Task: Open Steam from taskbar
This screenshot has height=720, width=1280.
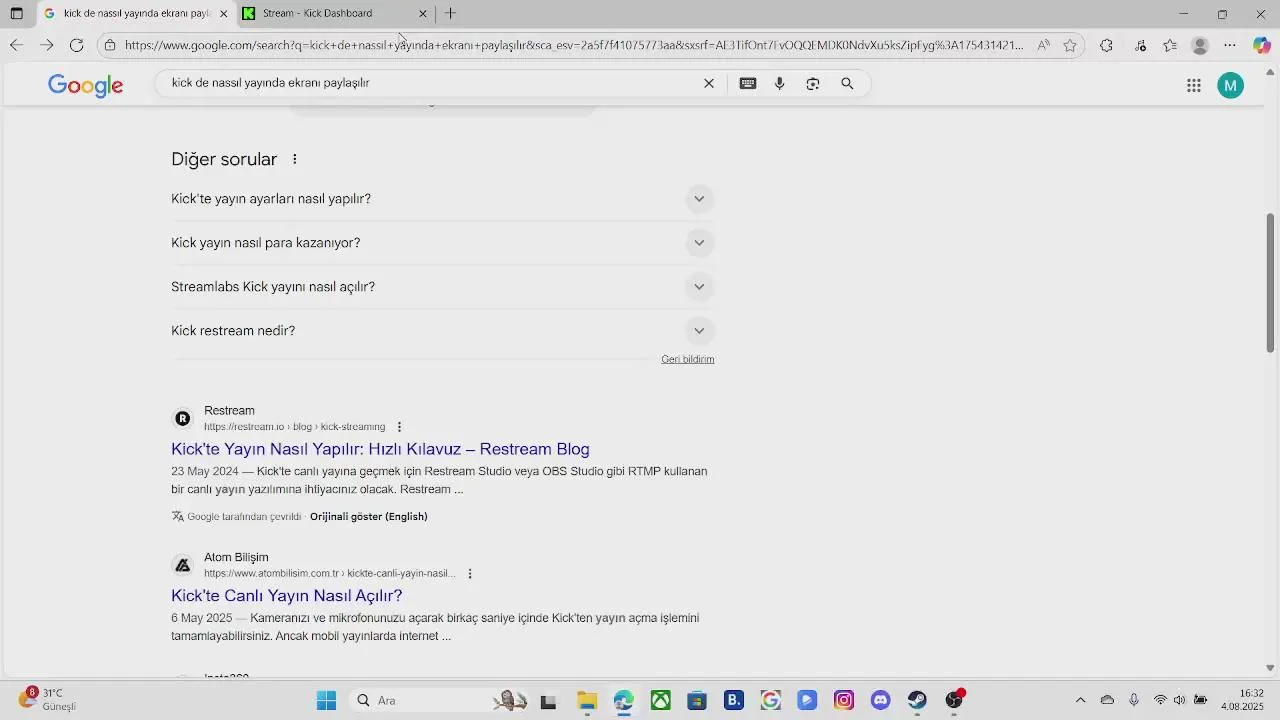Action: click(917, 700)
